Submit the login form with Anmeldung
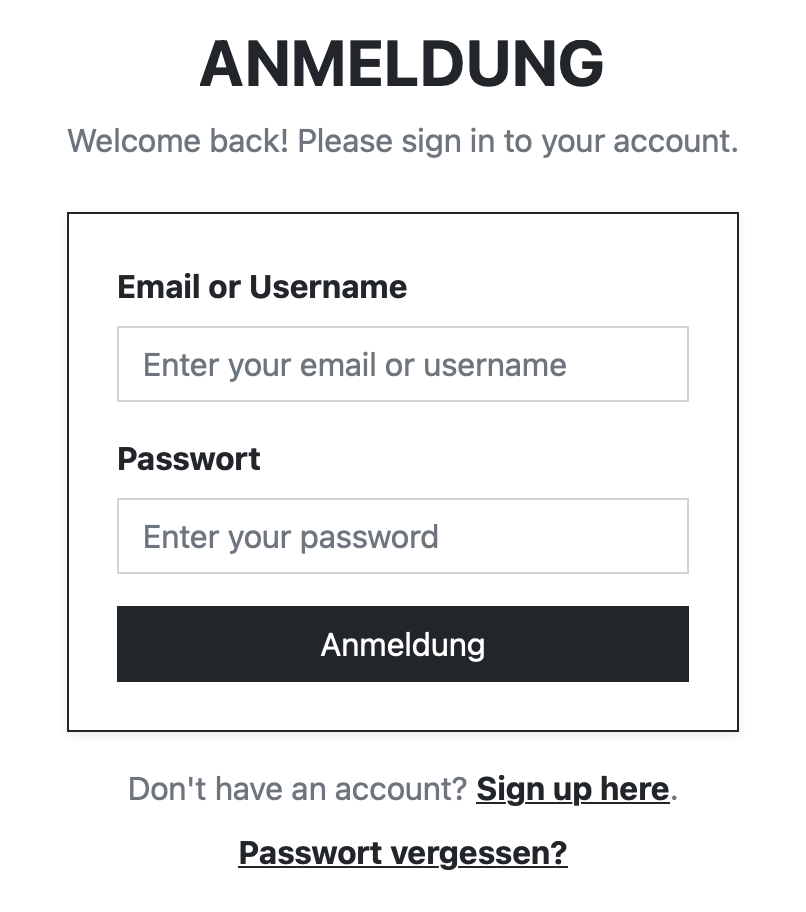 click(x=402, y=644)
